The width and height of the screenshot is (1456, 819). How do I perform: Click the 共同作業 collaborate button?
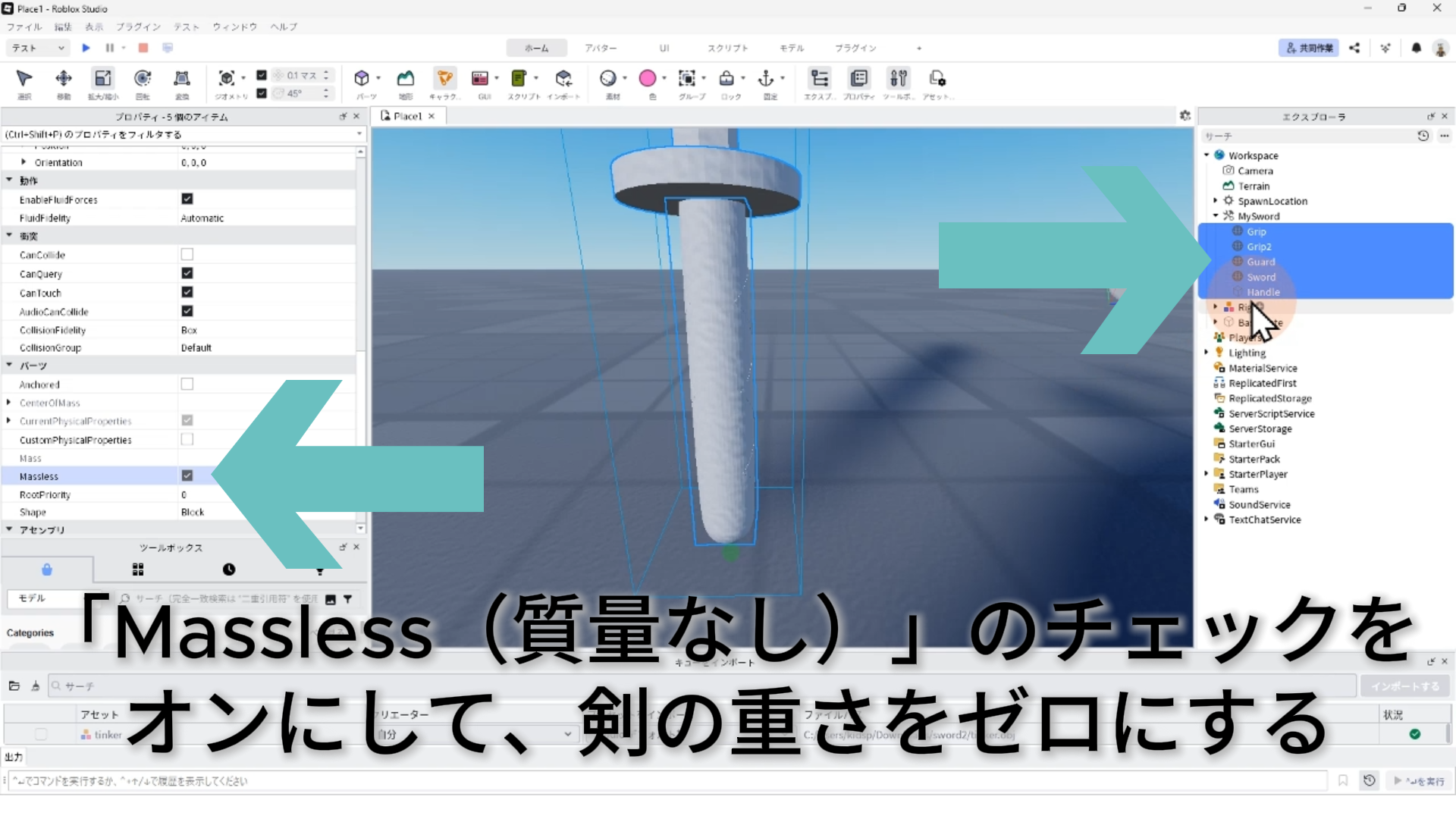[x=1309, y=48]
